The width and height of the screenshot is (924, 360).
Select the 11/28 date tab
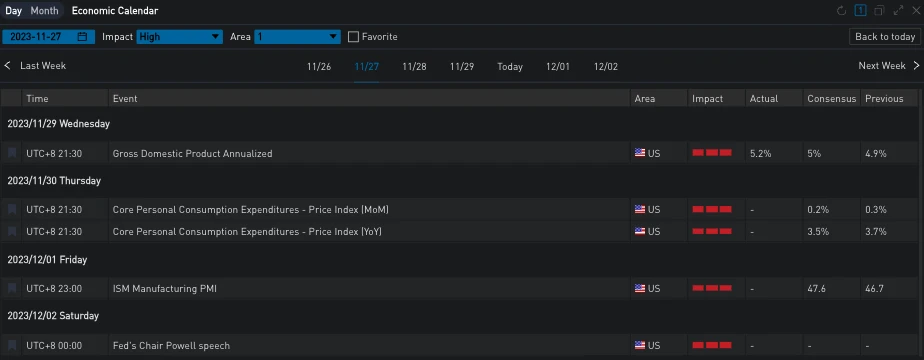pos(414,67)
